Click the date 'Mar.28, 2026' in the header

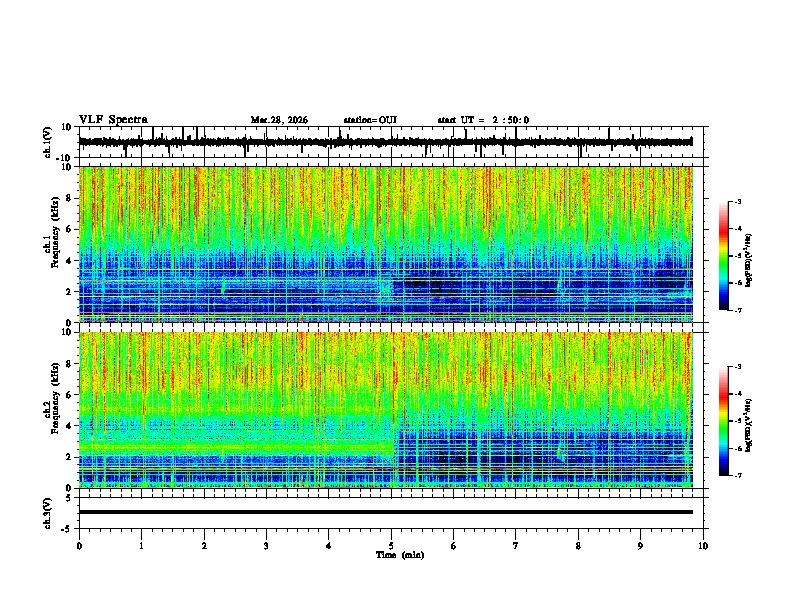pos(279,120)
